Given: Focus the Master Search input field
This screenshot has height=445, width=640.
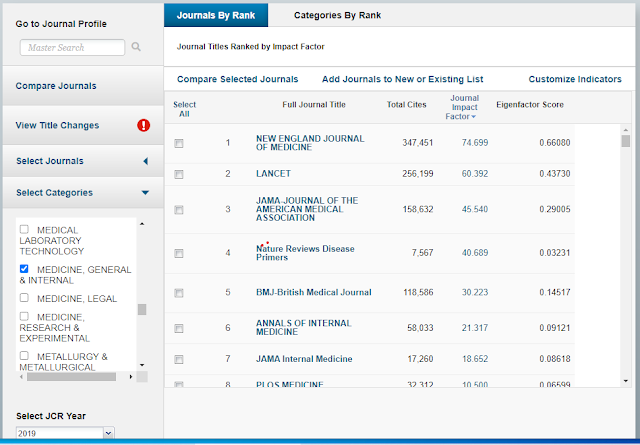Looking at the screenshot, I should pyautogui.click(x=72, y=47).
